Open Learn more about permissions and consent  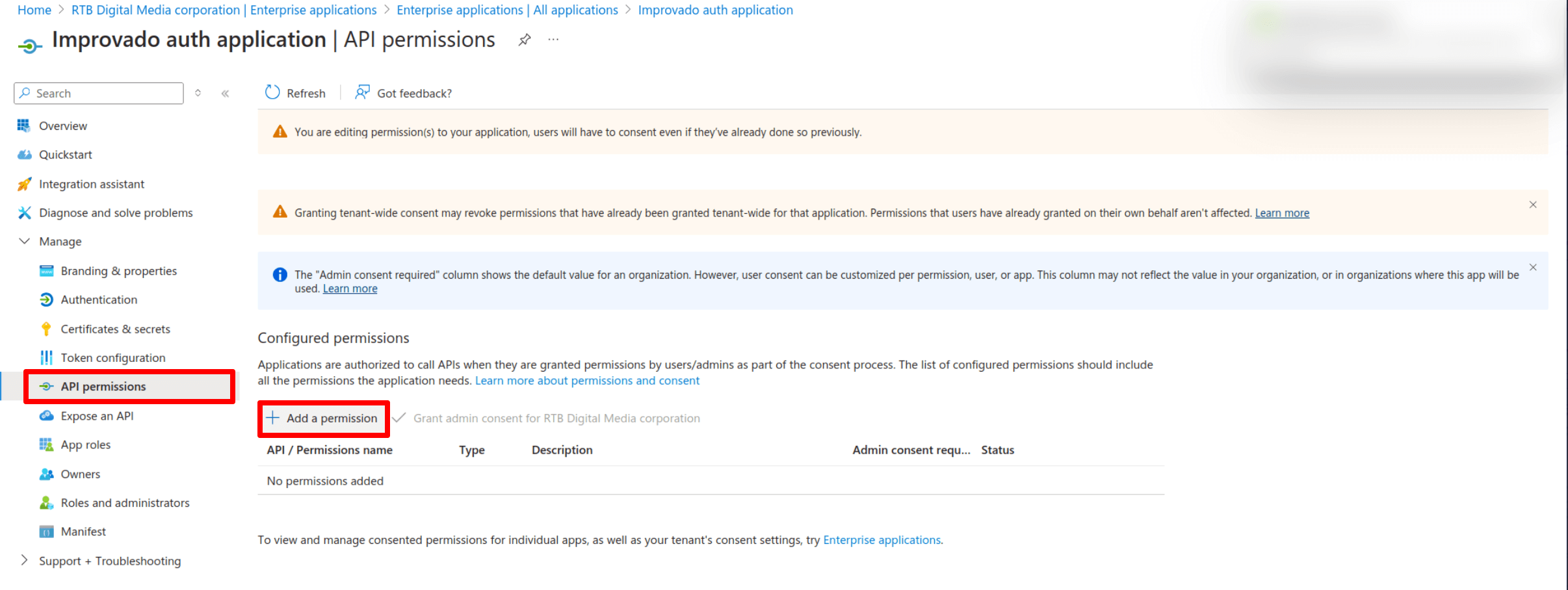click(587, 381)
